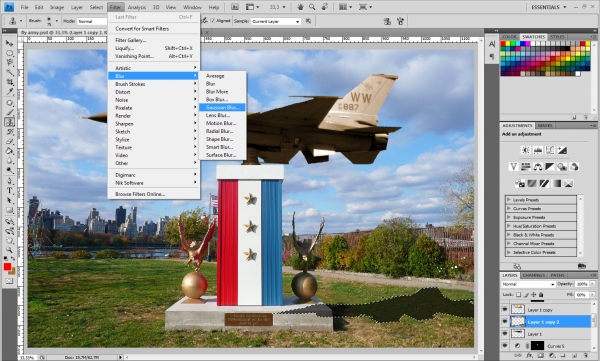Screen dimensions: 600x361
Task: Select the Crop tool
Action: click(x=9, y=82)
